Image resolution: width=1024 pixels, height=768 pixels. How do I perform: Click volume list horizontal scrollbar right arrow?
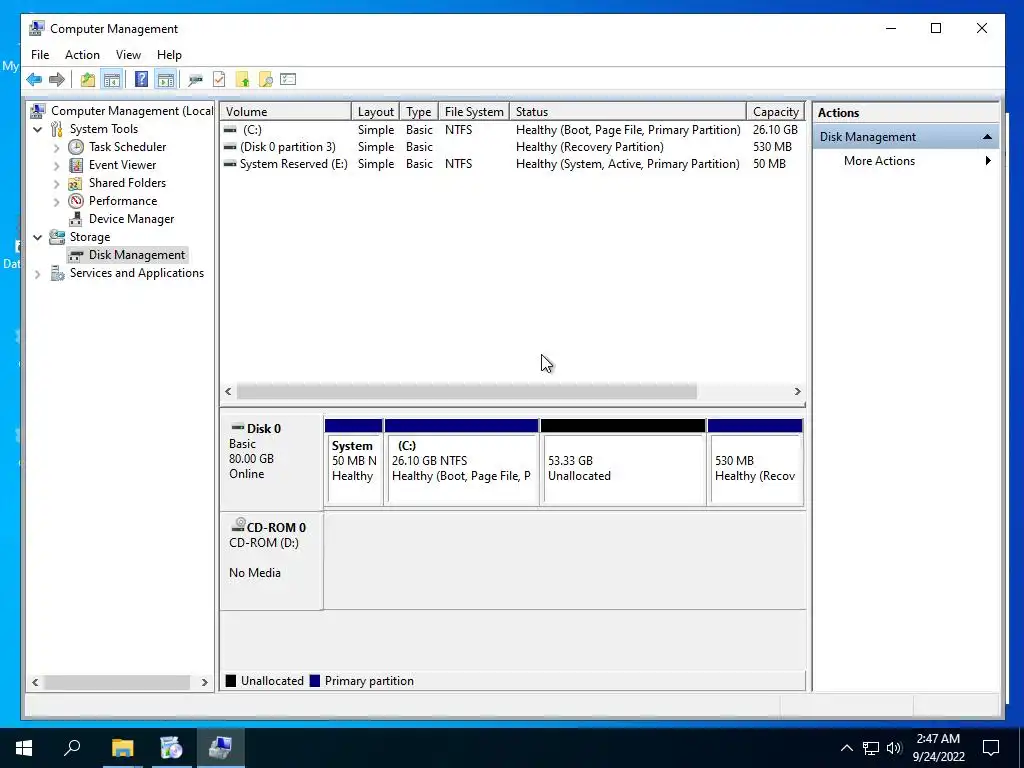[797, 391]
